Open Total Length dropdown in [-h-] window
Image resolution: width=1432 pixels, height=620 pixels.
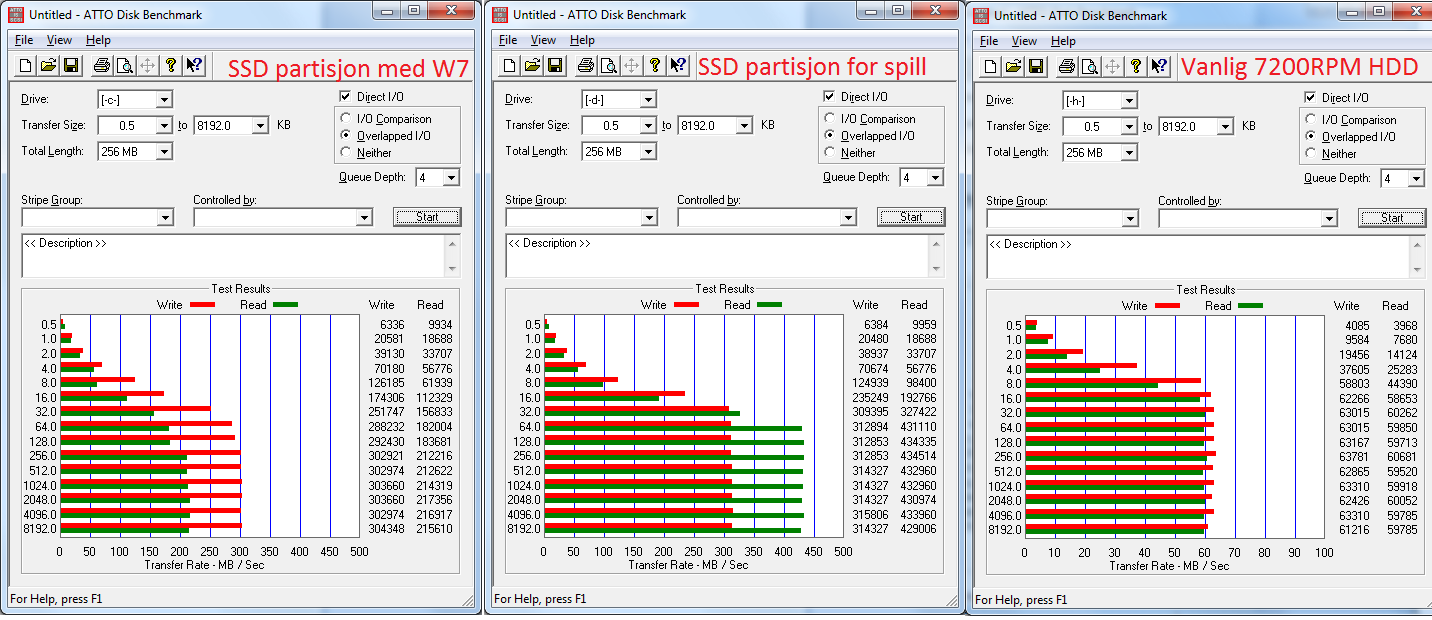click(1129, 153)
